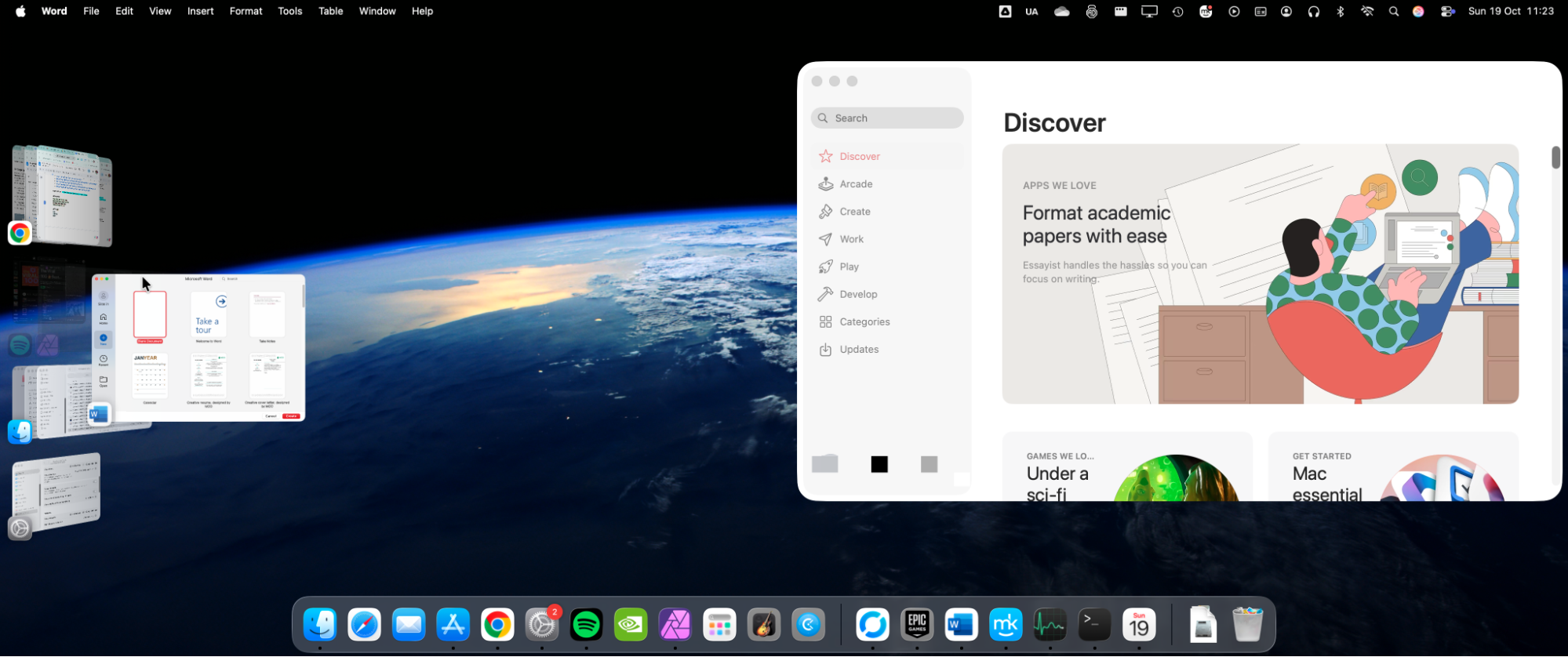
Task: Open the Insert menu
Action: tap(200, 11)
